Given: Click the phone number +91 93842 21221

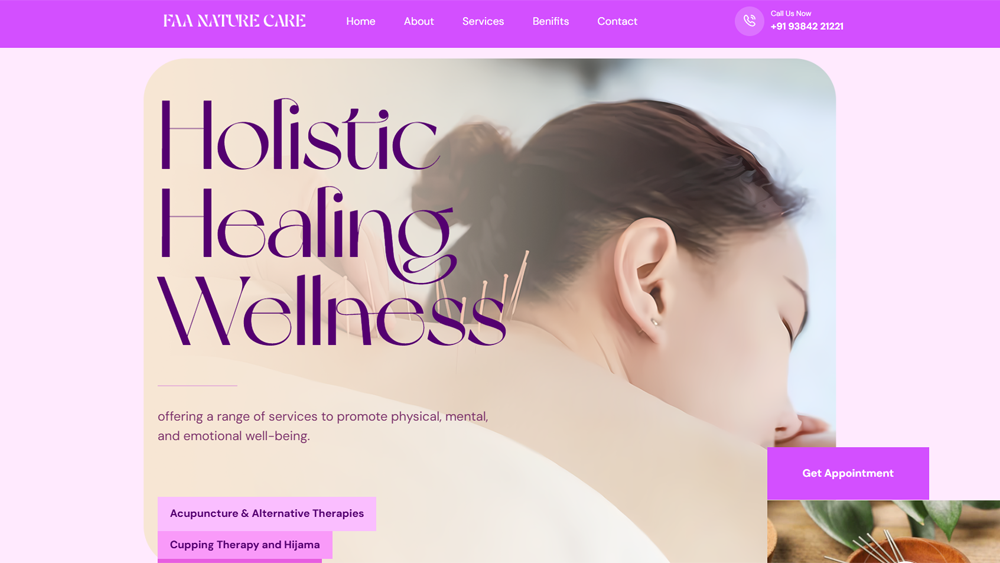Looking at the screenshot, I should 807,27.
